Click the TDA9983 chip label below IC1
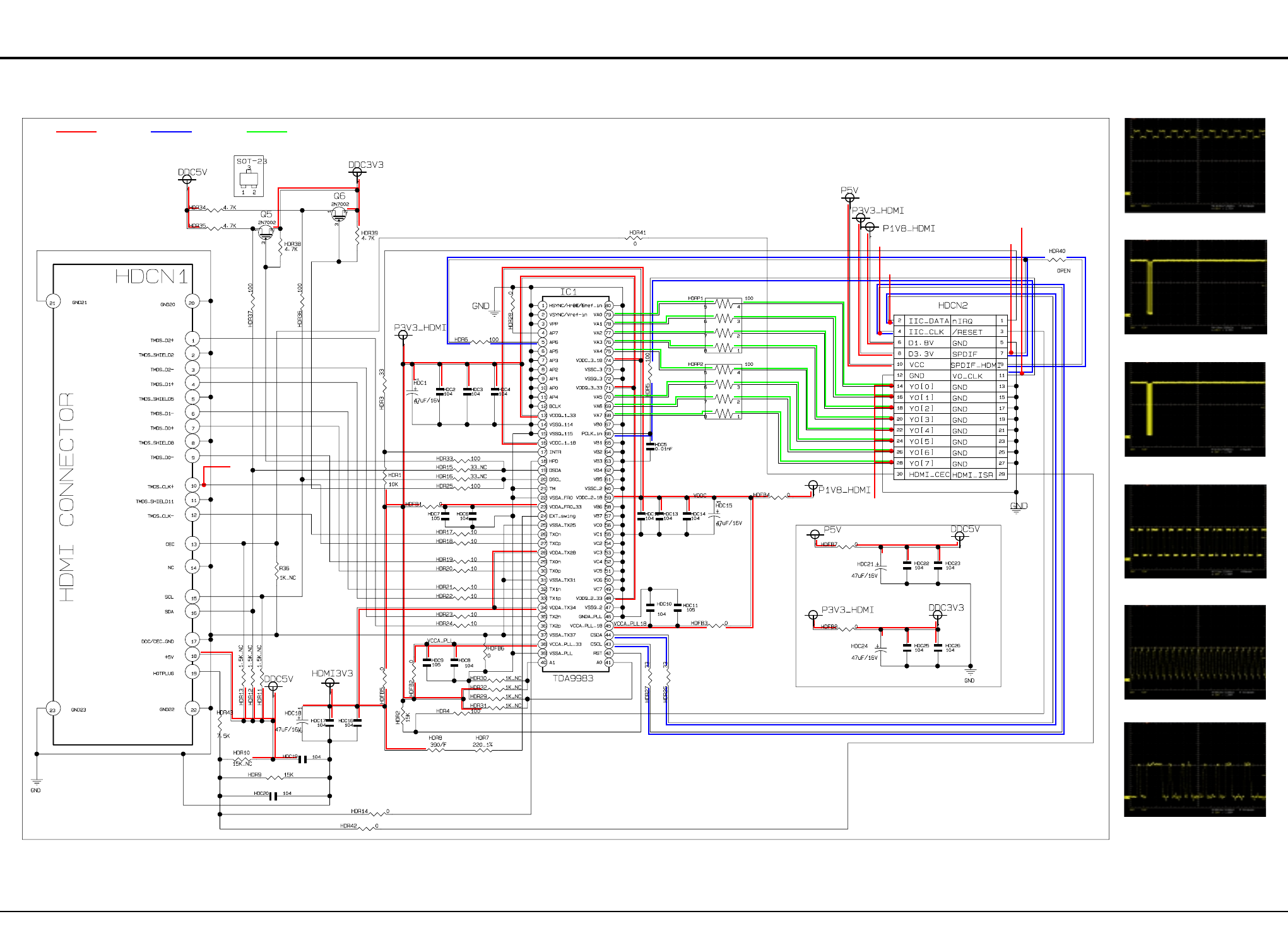Screen dimensions: 1288x938 [573, 678]
